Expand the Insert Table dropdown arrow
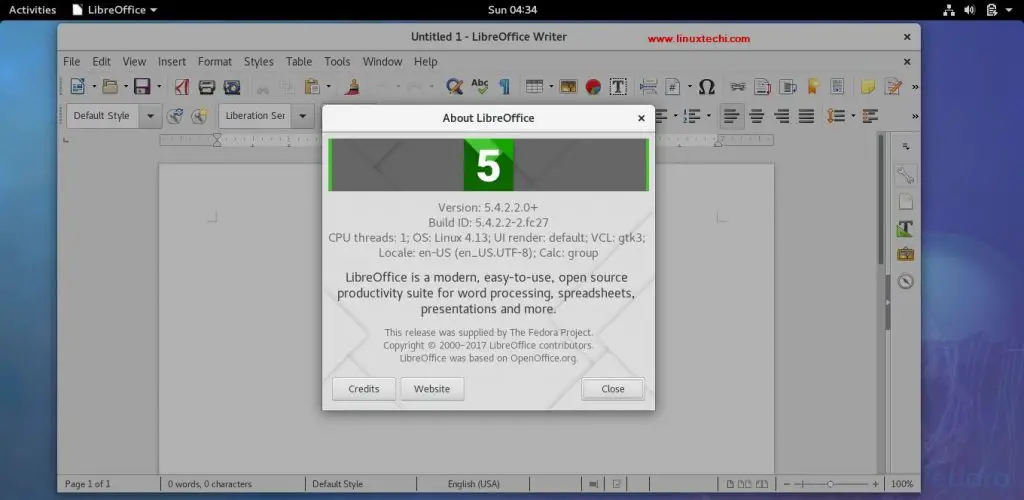 (551, 86)
